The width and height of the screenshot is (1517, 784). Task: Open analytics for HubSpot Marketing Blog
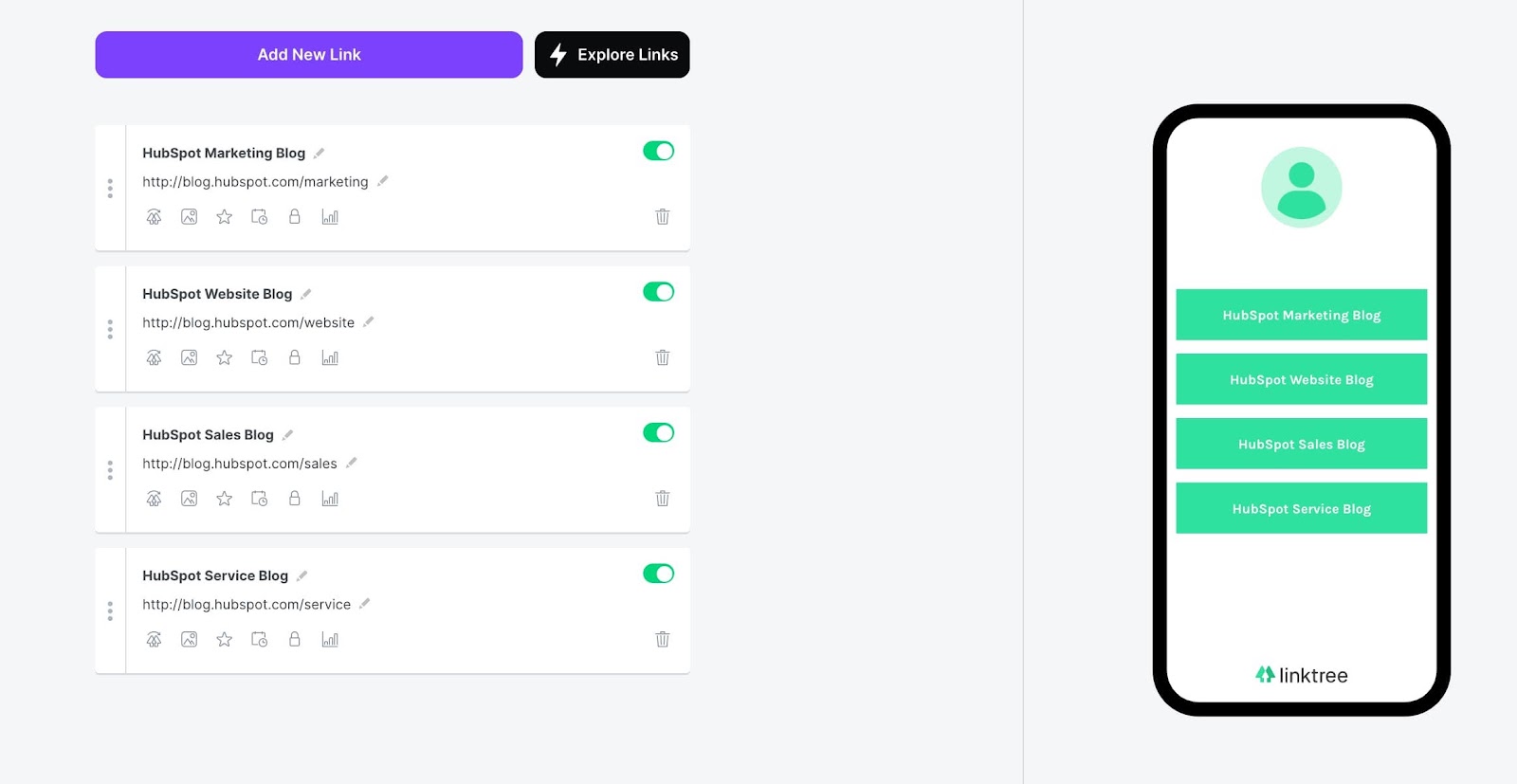[329, 216]
